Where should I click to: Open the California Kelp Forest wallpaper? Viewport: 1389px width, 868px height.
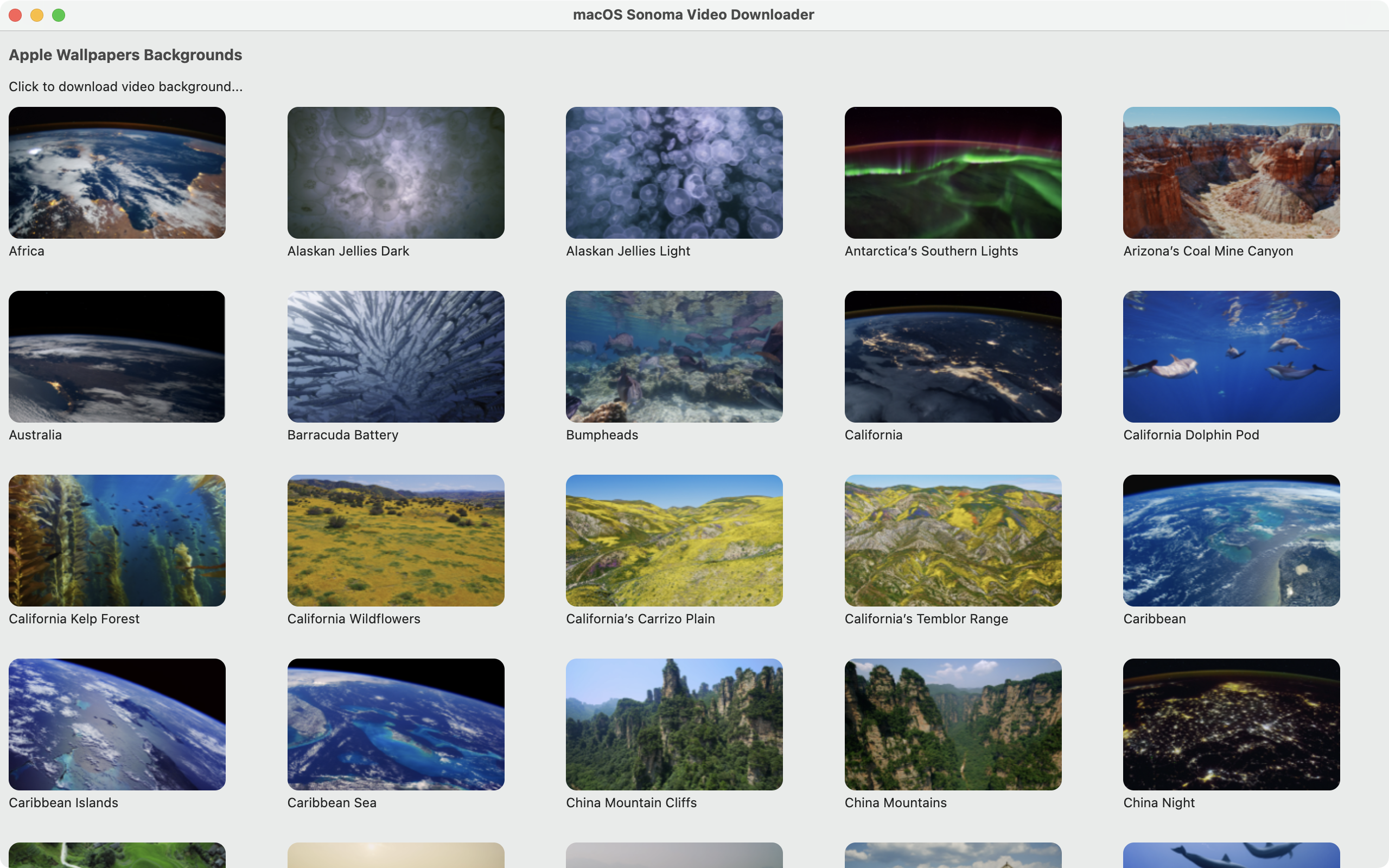pyautogui.click(x=117, y=540)
